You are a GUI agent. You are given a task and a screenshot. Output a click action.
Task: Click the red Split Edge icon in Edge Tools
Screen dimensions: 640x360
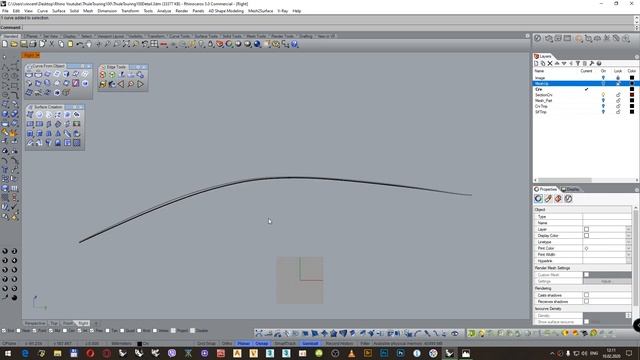(102, 75)
